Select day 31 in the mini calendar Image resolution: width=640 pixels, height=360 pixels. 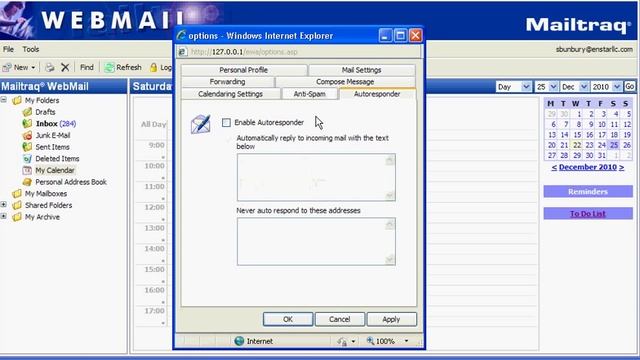pyautogui.click(x=602, y=156)
